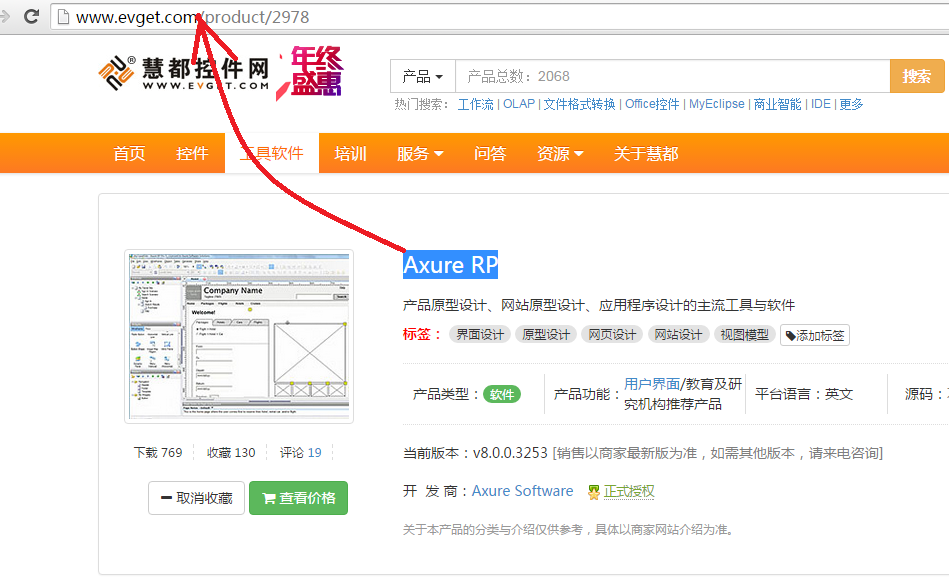Click the 取消收藏 button

pos(197,498)
